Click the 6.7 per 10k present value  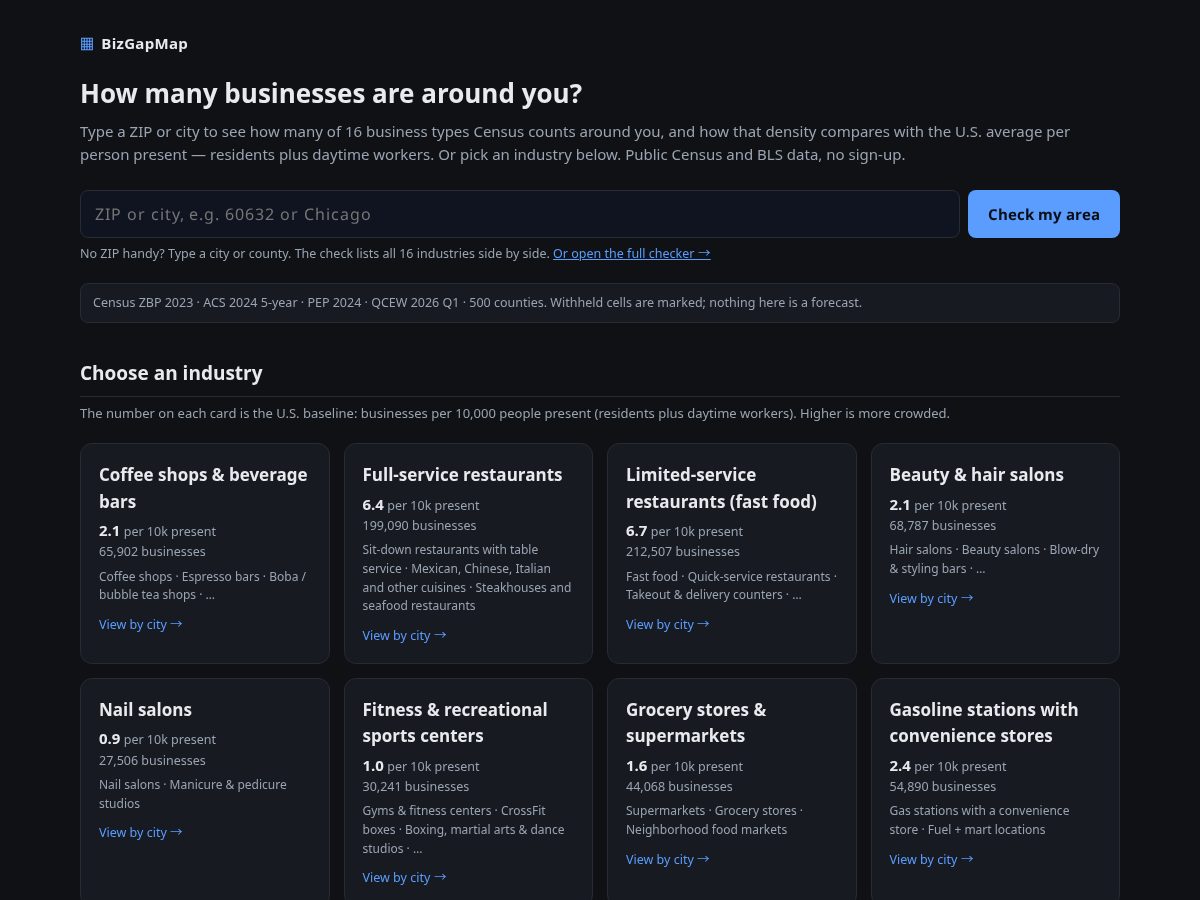685,532
